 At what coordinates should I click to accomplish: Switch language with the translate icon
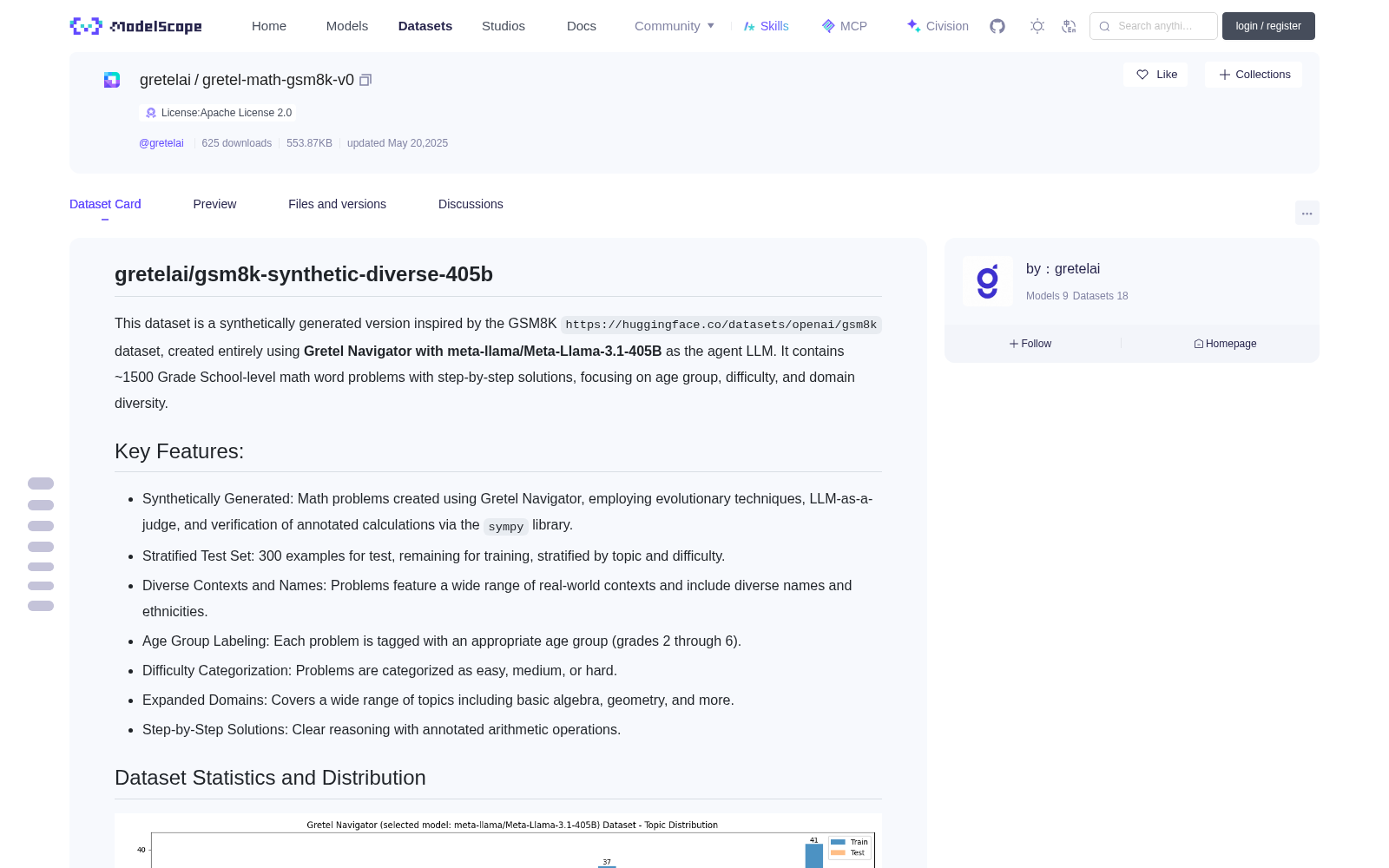tap(1070, 26)
